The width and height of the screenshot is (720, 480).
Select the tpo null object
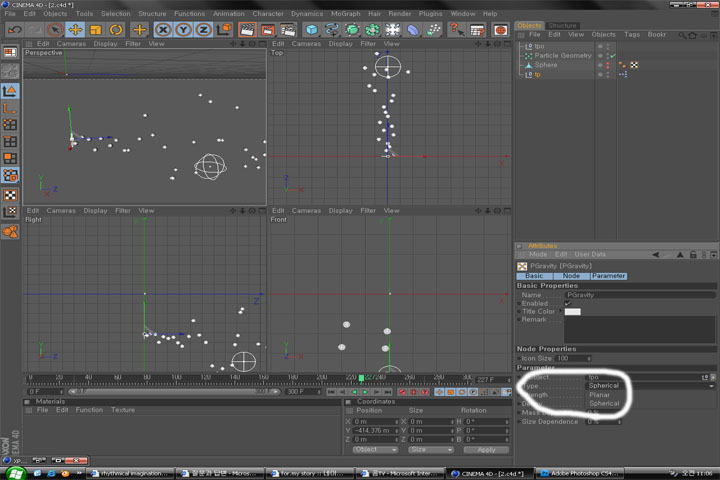(539, 46)
